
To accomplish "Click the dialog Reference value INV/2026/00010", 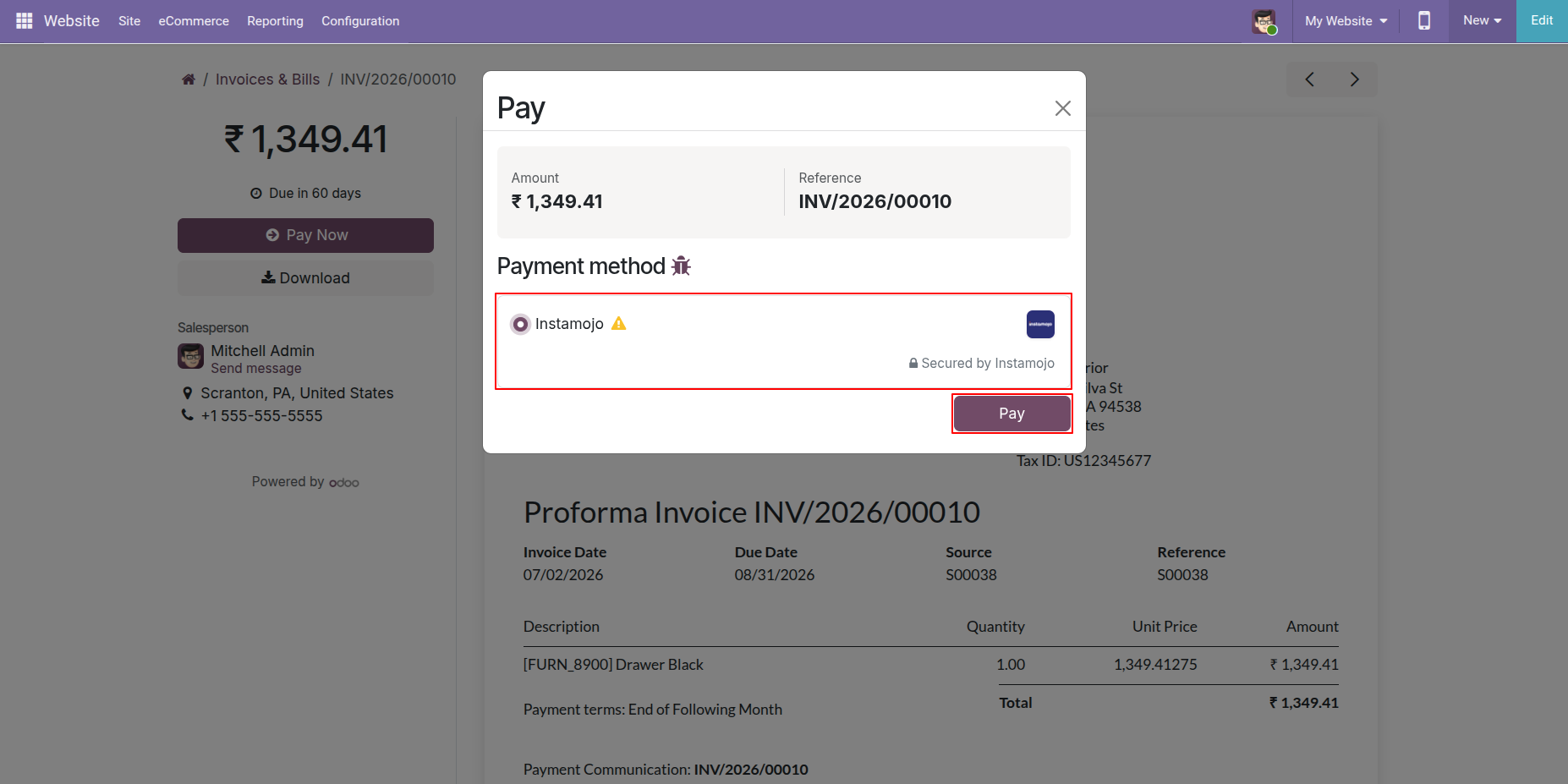I will click(x=875, y=201).
